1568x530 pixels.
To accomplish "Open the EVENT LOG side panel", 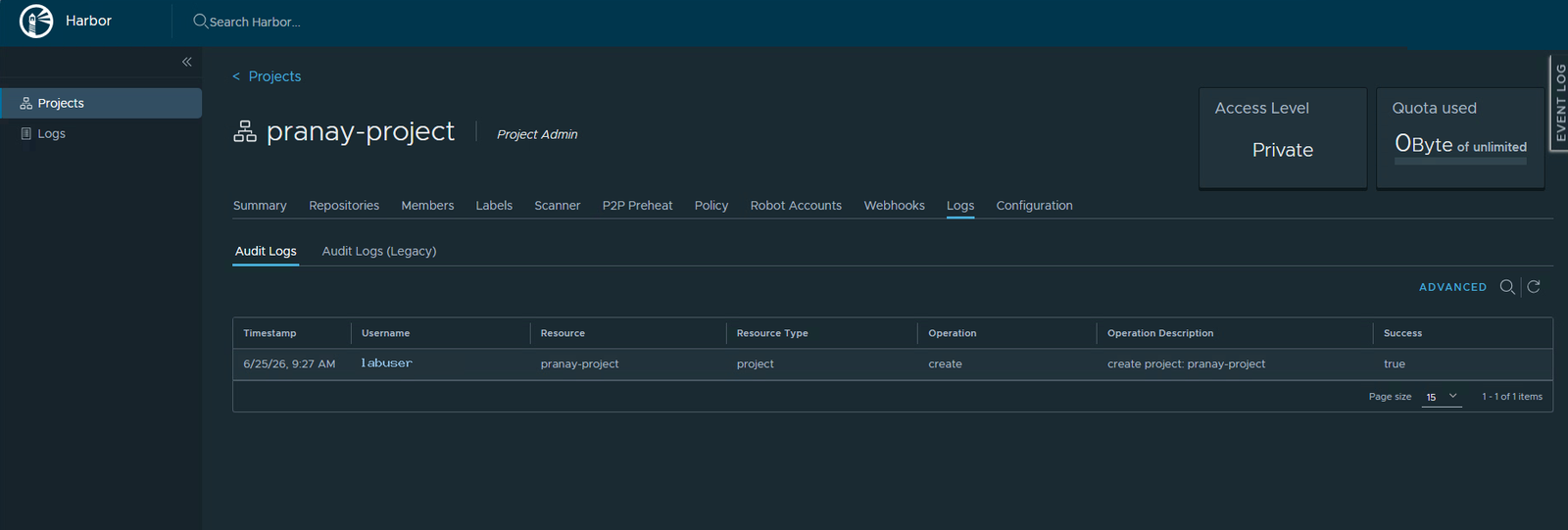I will coord(1558,103).
